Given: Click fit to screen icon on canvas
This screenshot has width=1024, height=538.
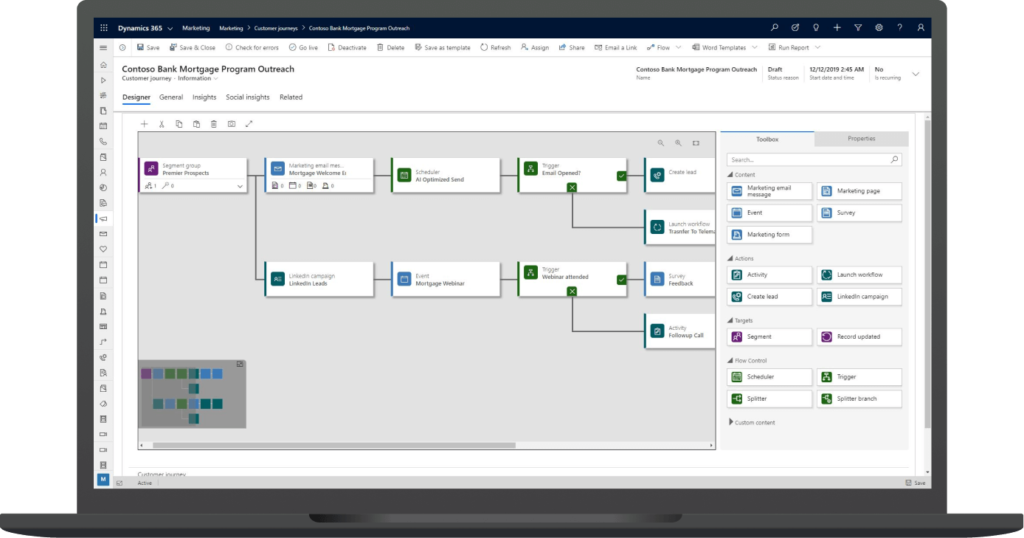Looking at the screenshot, I should (696, 143).
